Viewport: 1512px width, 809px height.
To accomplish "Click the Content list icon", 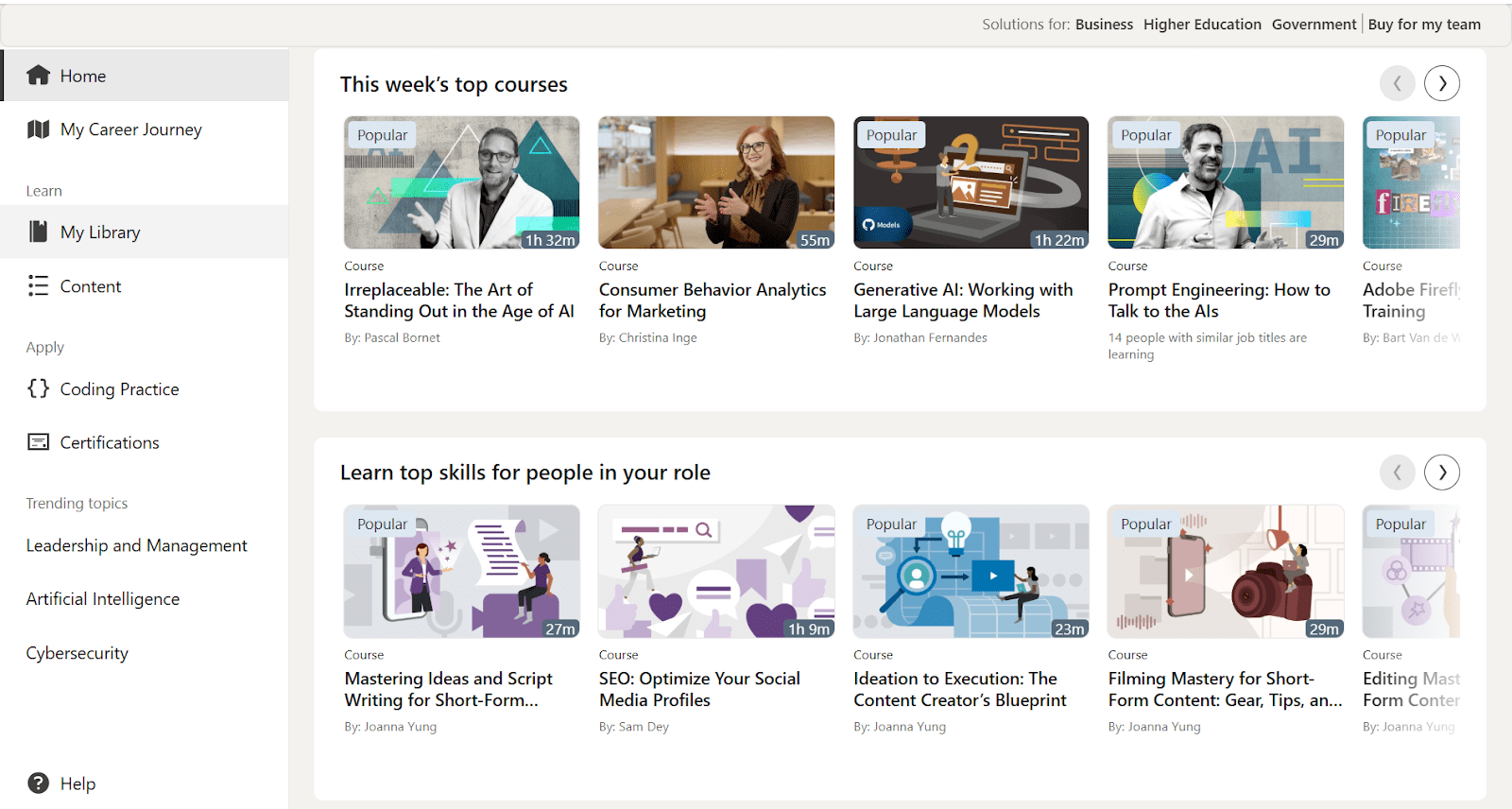I will pyautogui.click(x=38, y=285).
